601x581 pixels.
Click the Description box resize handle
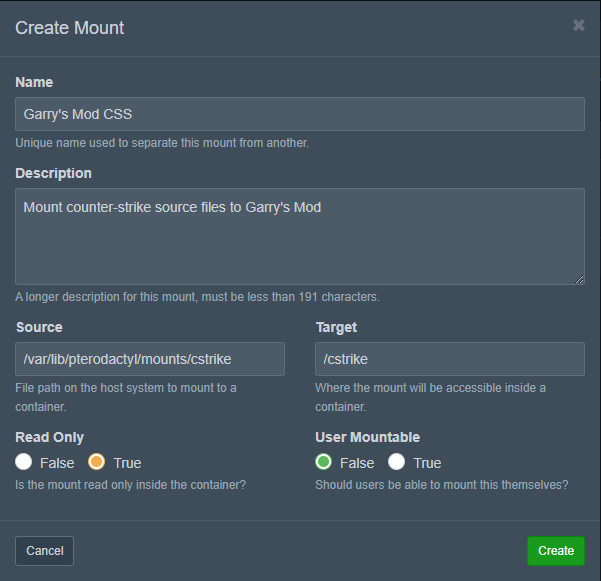579,279
